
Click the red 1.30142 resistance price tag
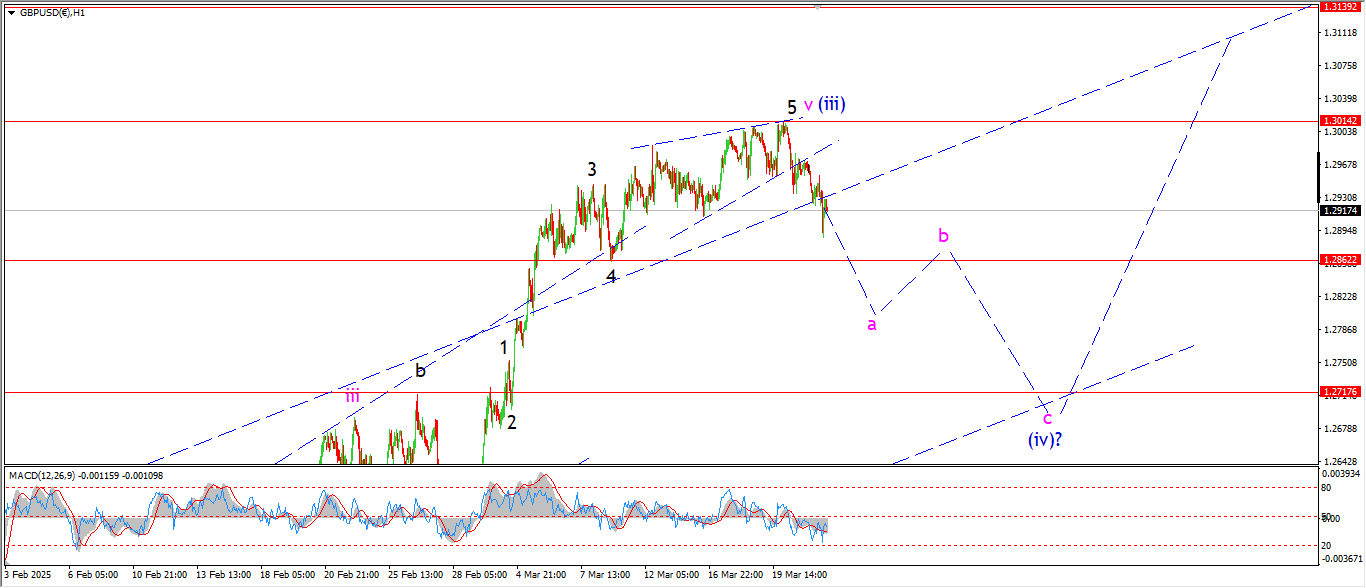click(x=1338, y=121)
